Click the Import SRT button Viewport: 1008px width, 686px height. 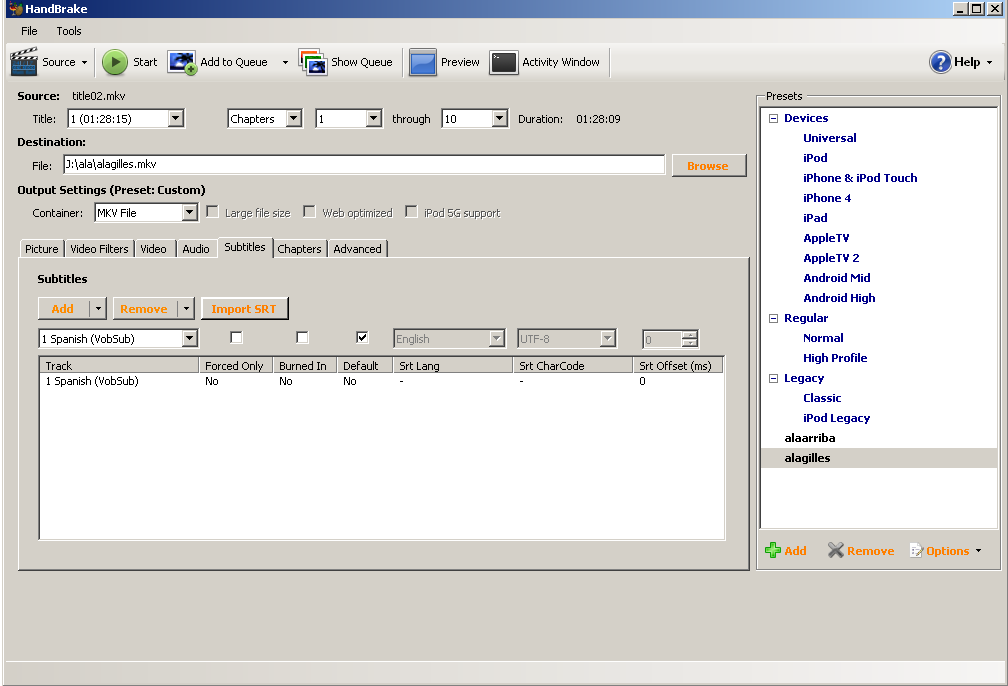point(244,309)
